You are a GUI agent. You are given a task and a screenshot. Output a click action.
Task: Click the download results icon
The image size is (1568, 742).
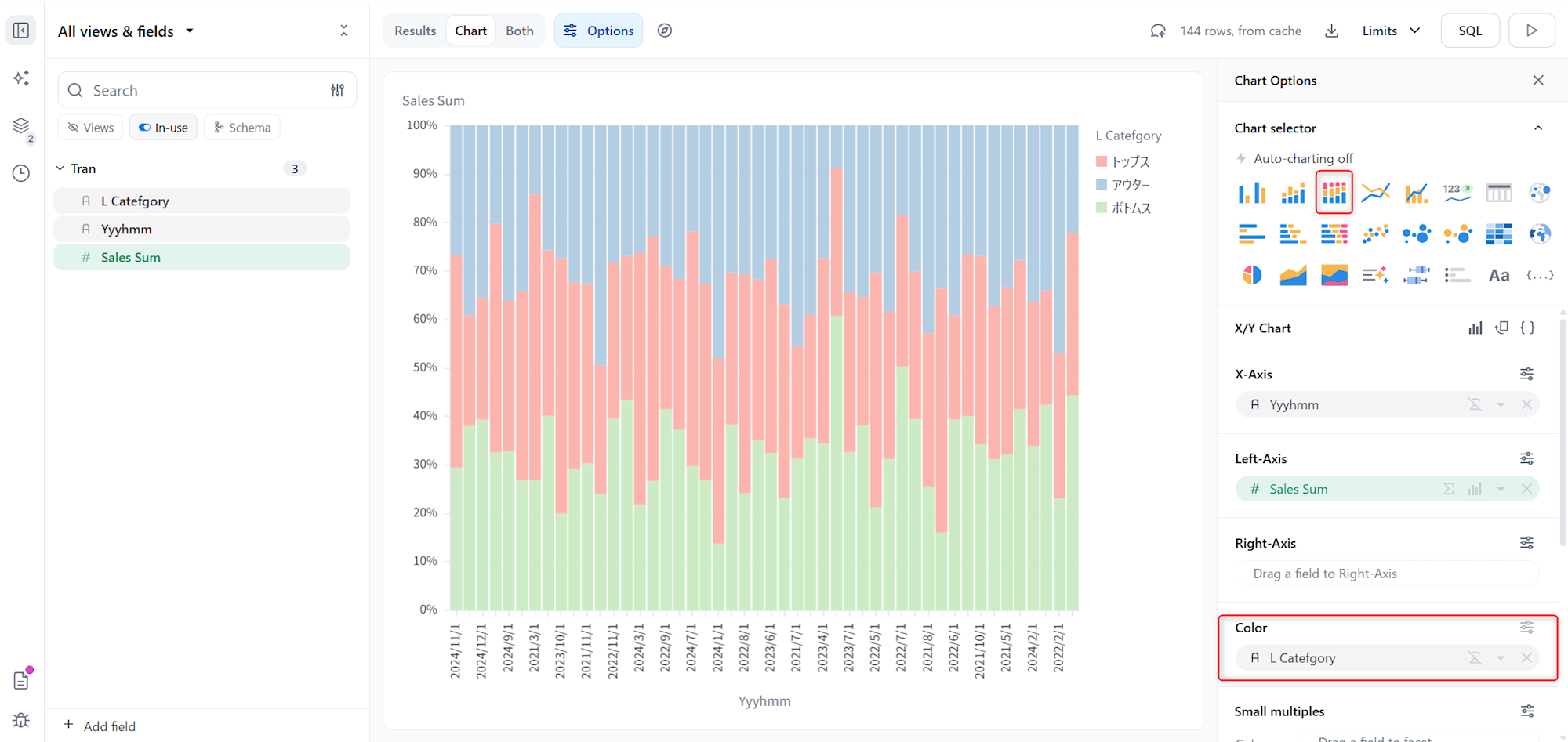pyautogui.click(x=1331, y=31)
